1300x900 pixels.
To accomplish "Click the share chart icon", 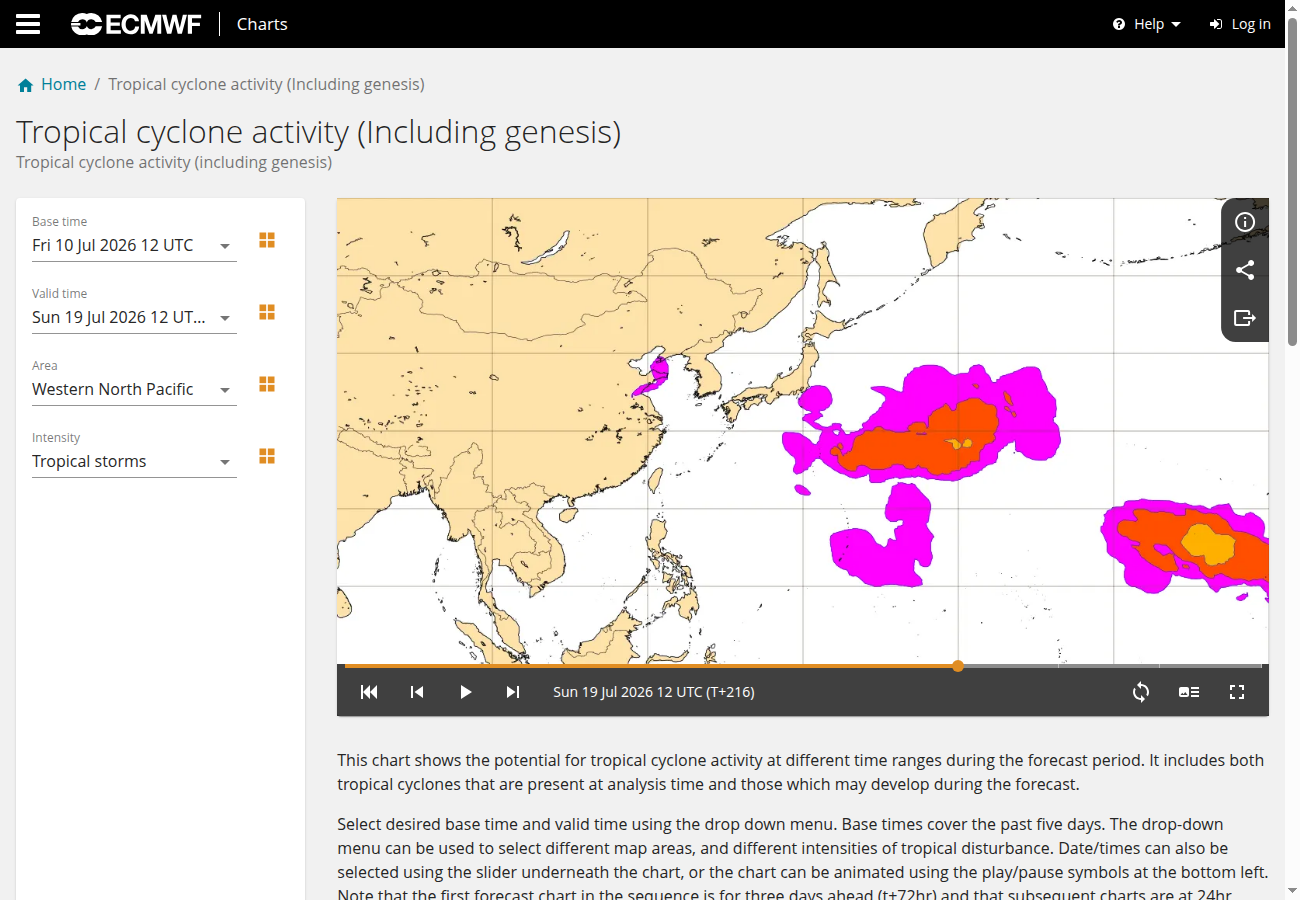I will click(x=1245, y=270).
